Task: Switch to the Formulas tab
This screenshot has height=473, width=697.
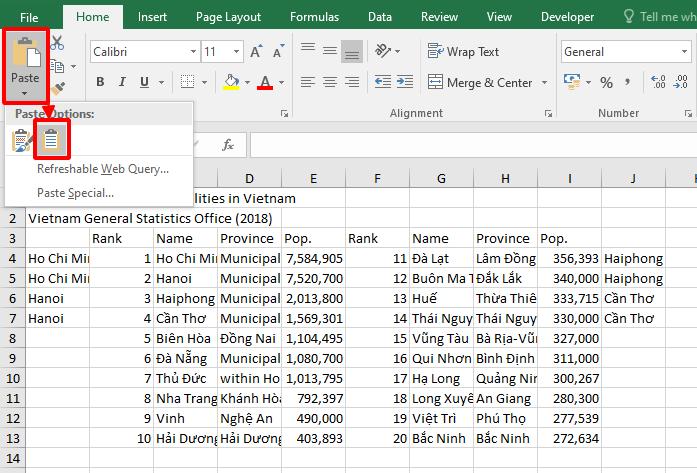Action: [x=314, y=17]
